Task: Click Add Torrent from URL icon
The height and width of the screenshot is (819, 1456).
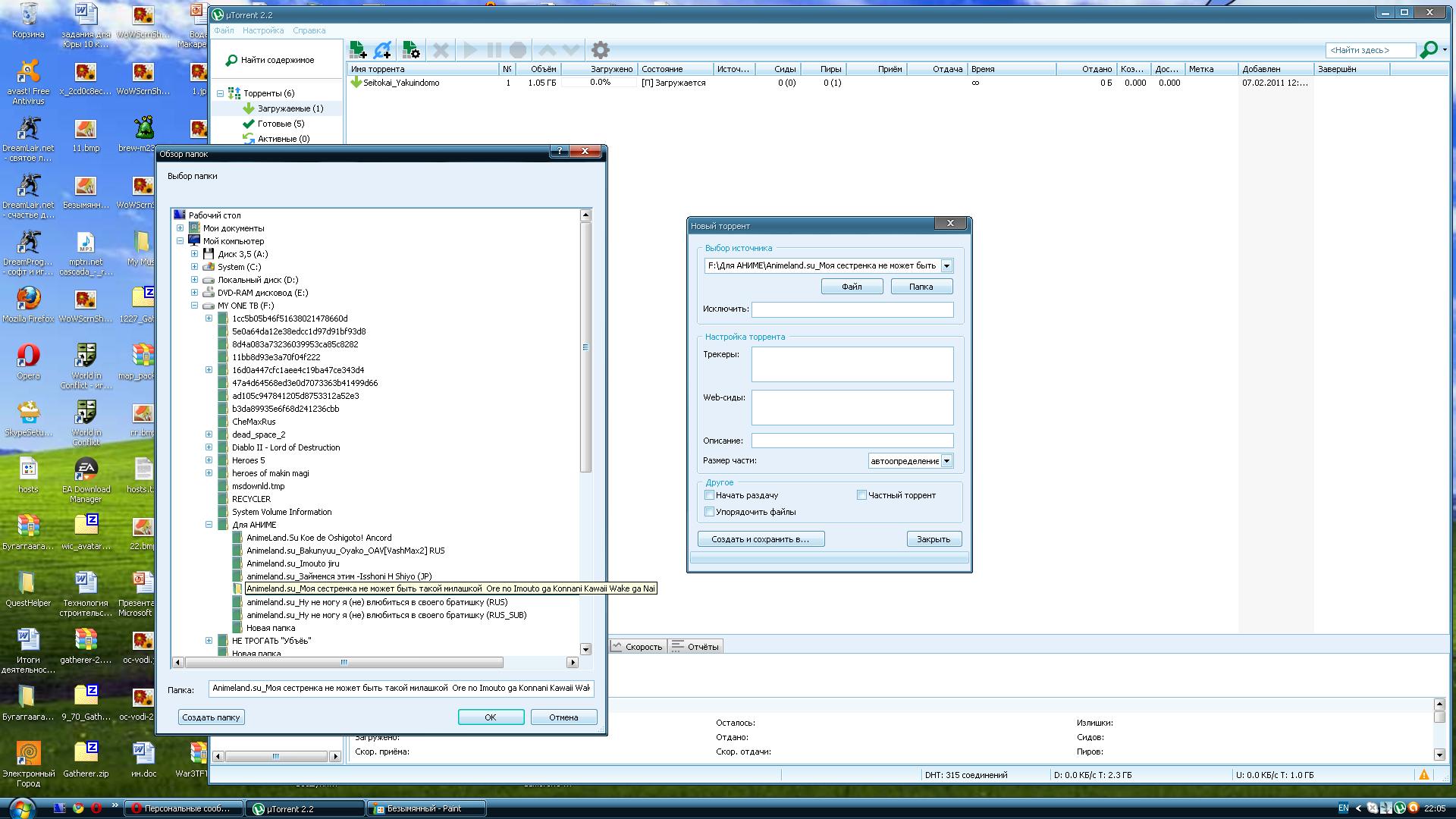Action: tap(383, 51)
